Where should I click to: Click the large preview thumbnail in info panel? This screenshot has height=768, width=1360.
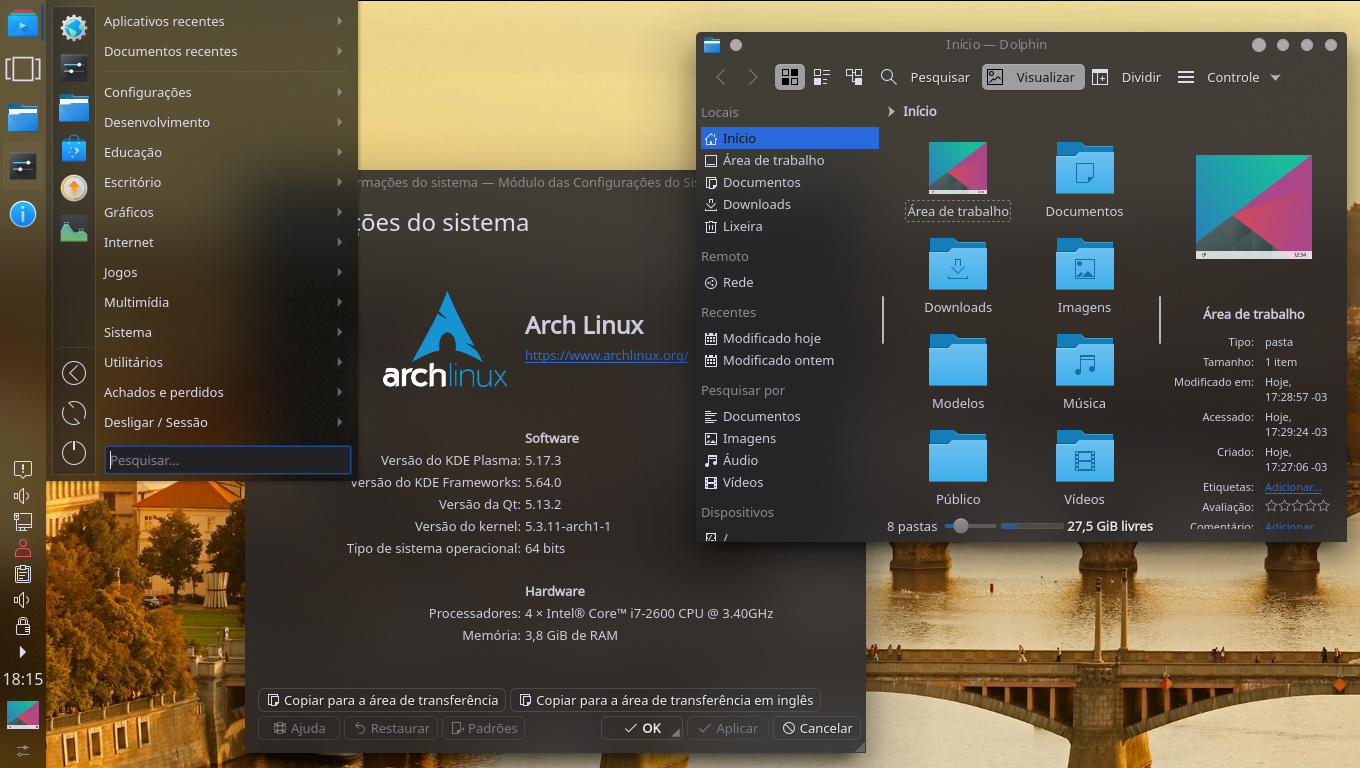(x=1254, y=207)
